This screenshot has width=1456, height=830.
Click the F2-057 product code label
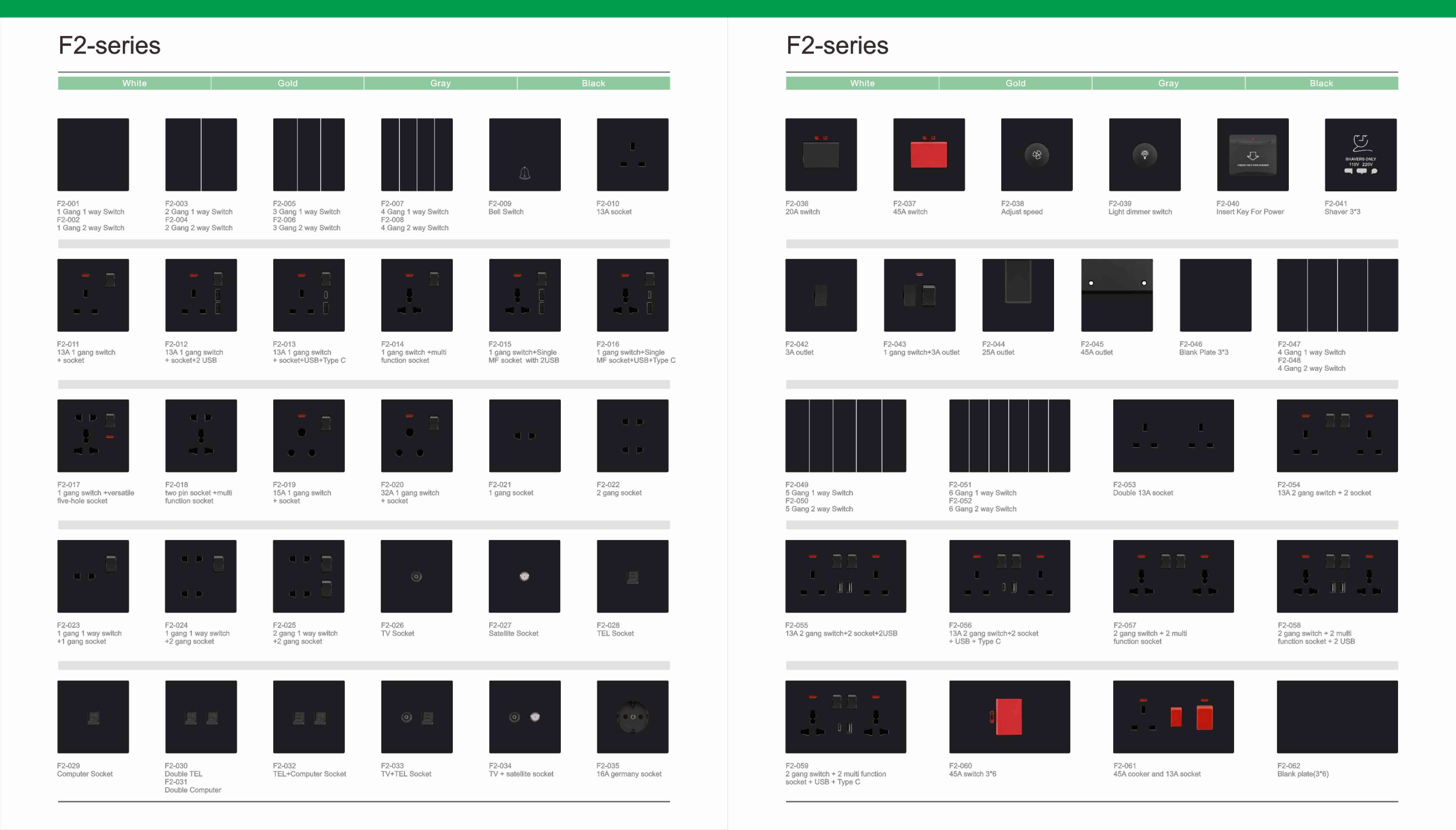(1124, 625)
